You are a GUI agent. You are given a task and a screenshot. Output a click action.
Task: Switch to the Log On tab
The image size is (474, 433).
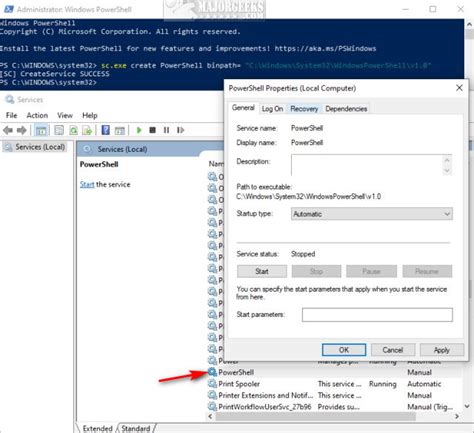(272, 109)
